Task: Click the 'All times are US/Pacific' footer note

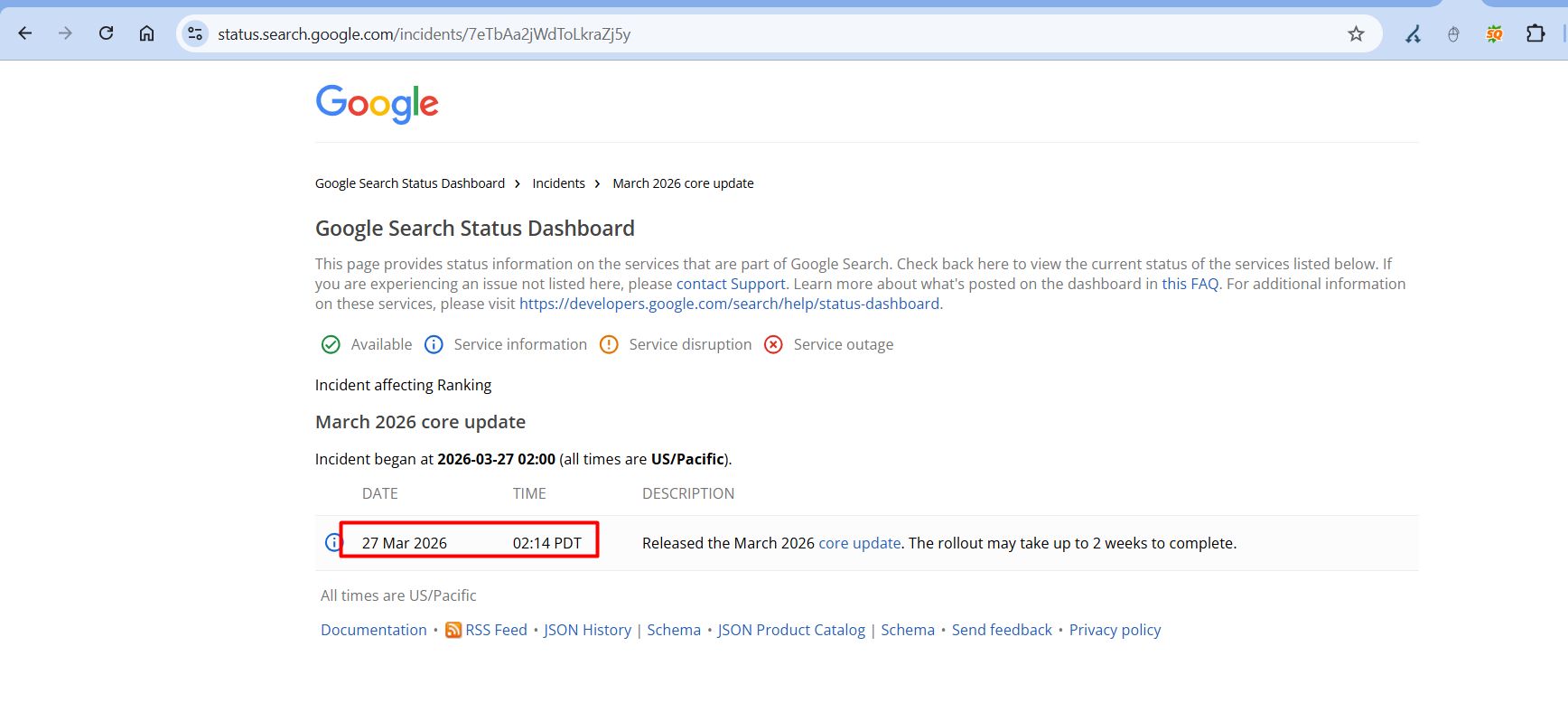Action: pyautogui.click(x=398, y=595)
